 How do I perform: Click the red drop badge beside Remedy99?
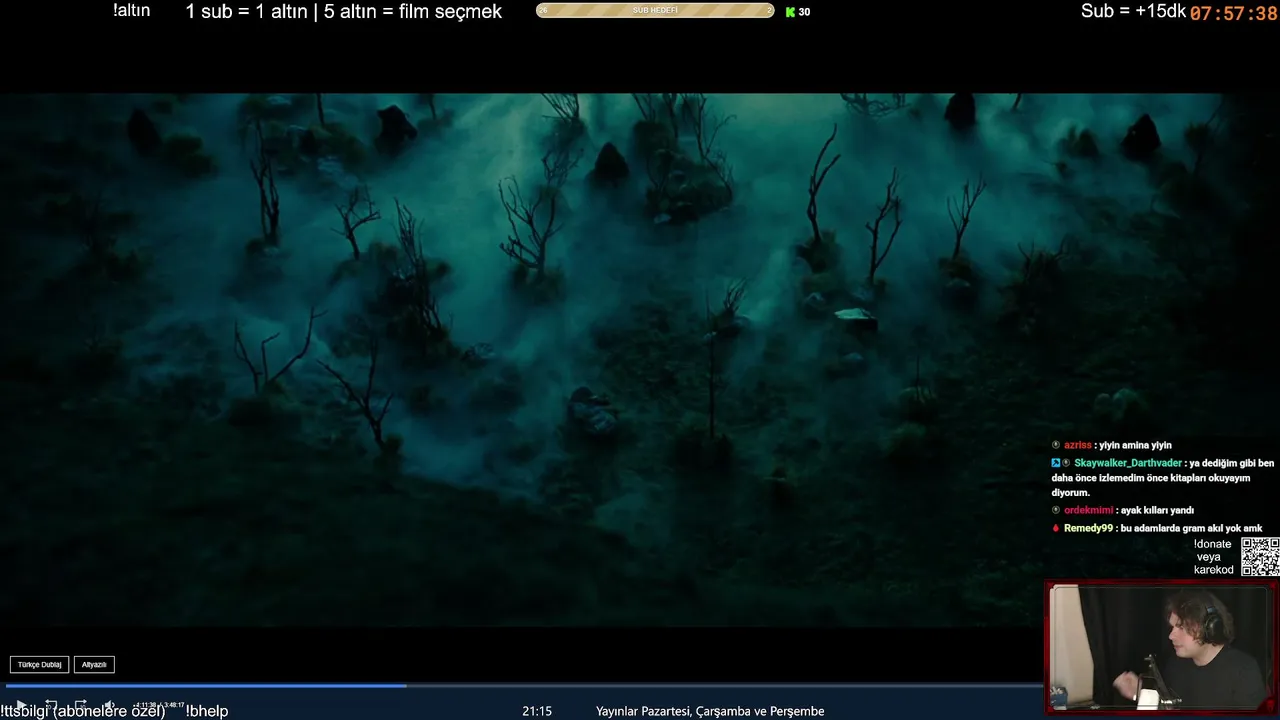[x=1056, y=528]
